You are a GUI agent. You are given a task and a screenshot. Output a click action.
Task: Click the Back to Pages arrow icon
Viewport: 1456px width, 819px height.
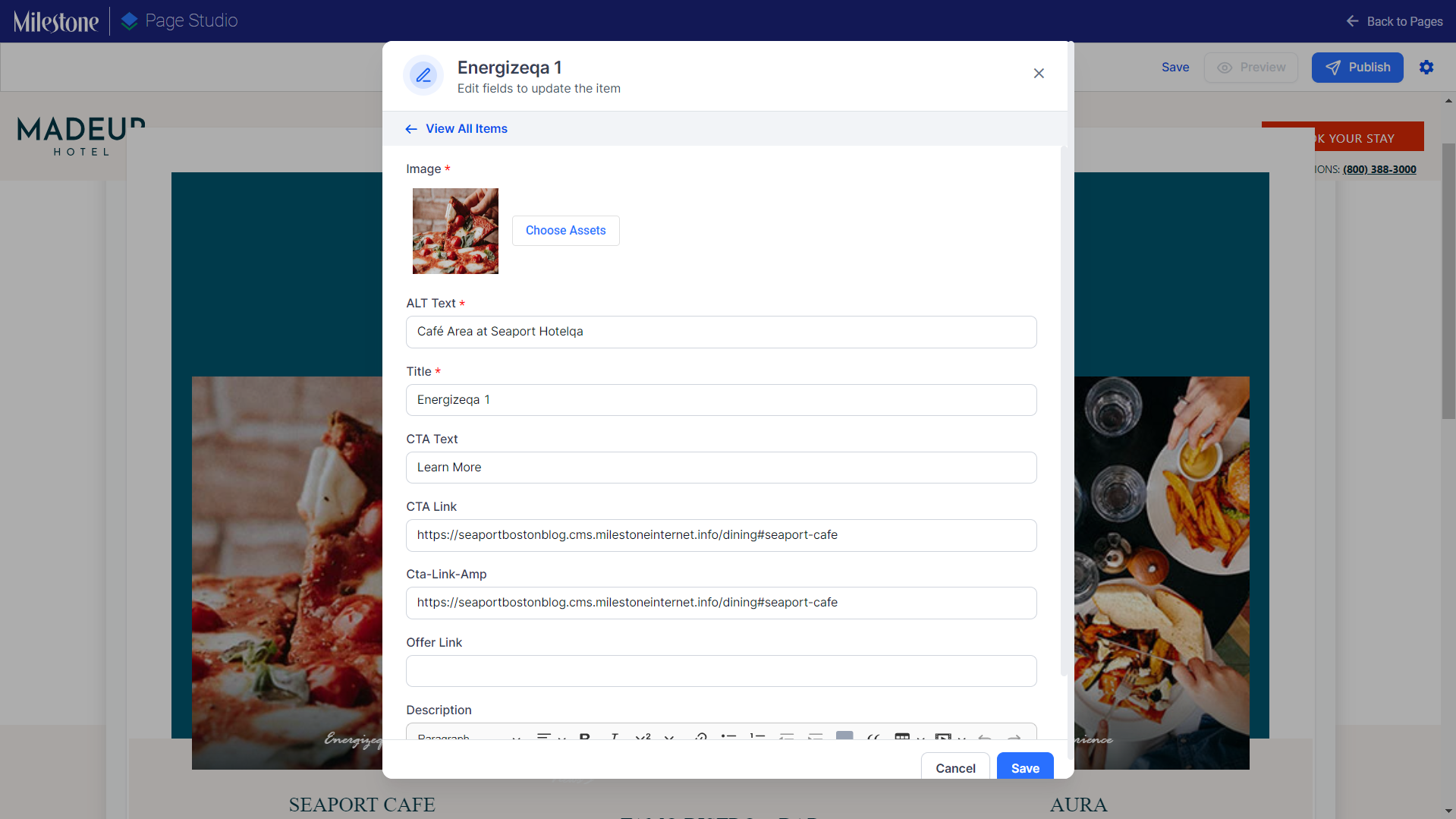1352,21
